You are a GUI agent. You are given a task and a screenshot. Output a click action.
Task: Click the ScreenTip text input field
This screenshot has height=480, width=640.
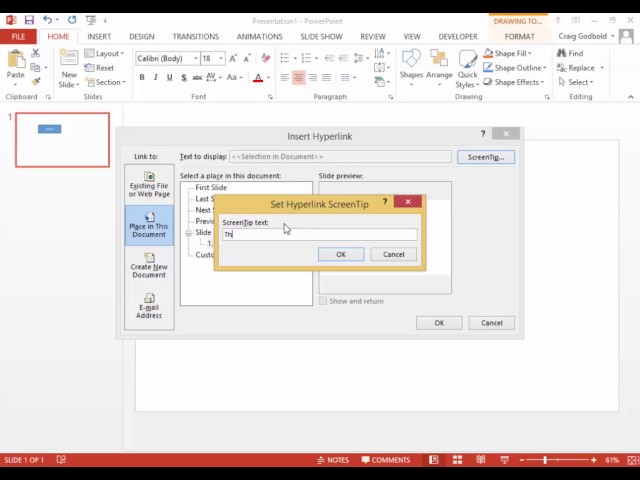click(320, 234)
